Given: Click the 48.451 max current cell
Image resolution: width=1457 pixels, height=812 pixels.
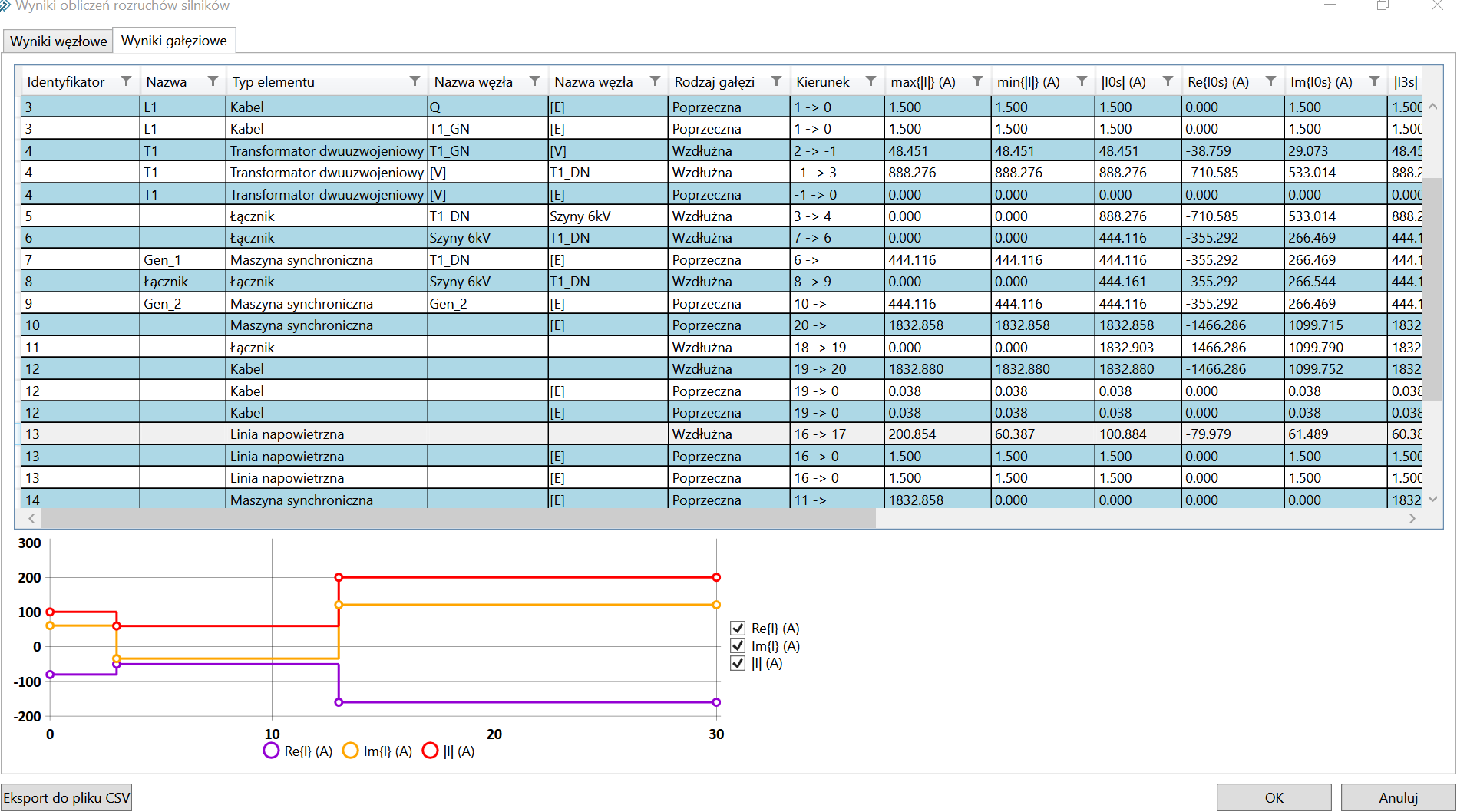Looking at the screenshot, I should [x=938, y=151].
